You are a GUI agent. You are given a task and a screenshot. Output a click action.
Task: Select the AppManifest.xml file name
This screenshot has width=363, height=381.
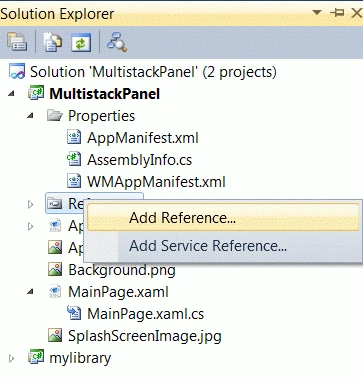(x=143, y=138)
